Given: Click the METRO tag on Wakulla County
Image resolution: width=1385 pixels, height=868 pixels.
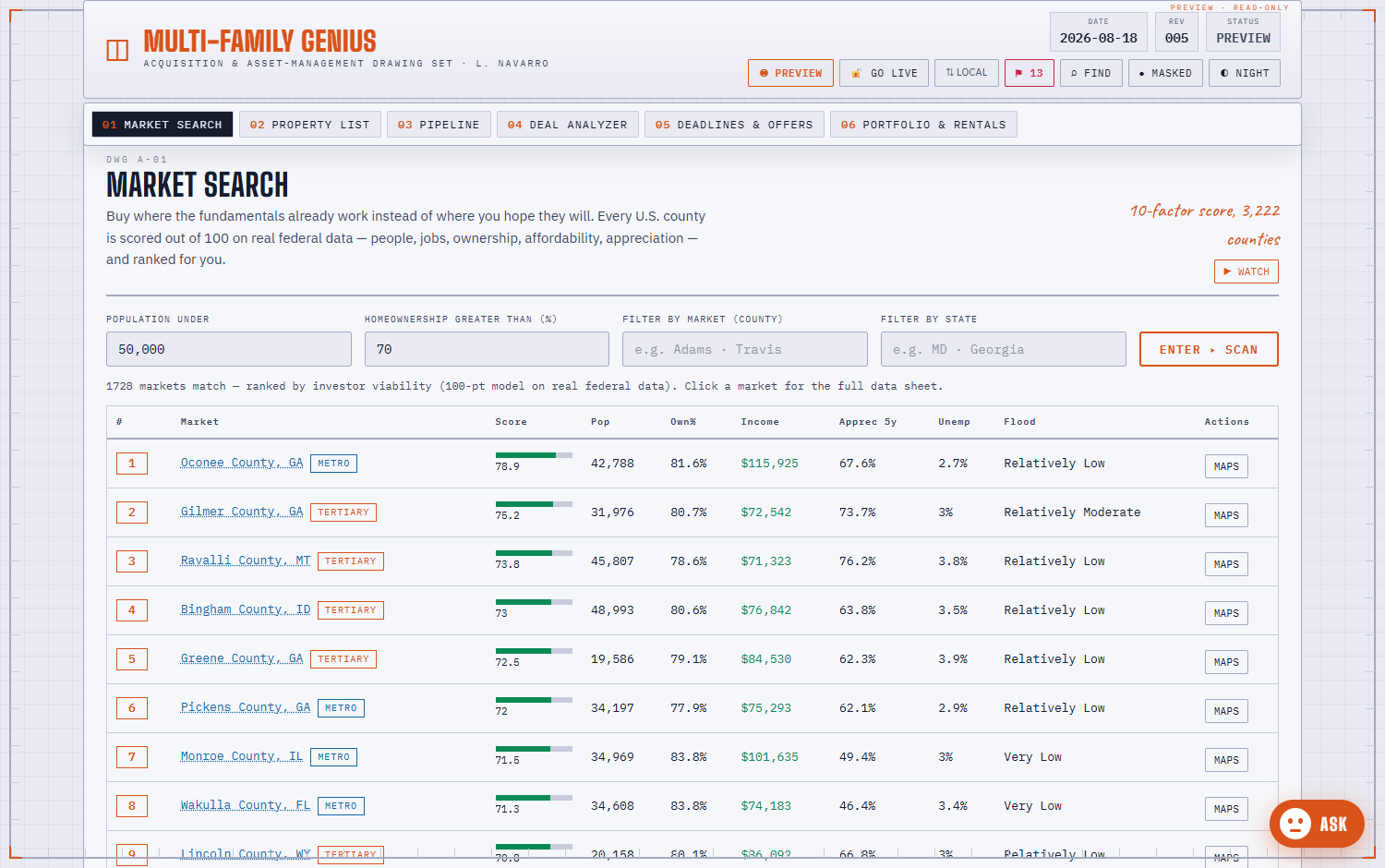Looking at the screenshot, I should [x=341, y=806].
